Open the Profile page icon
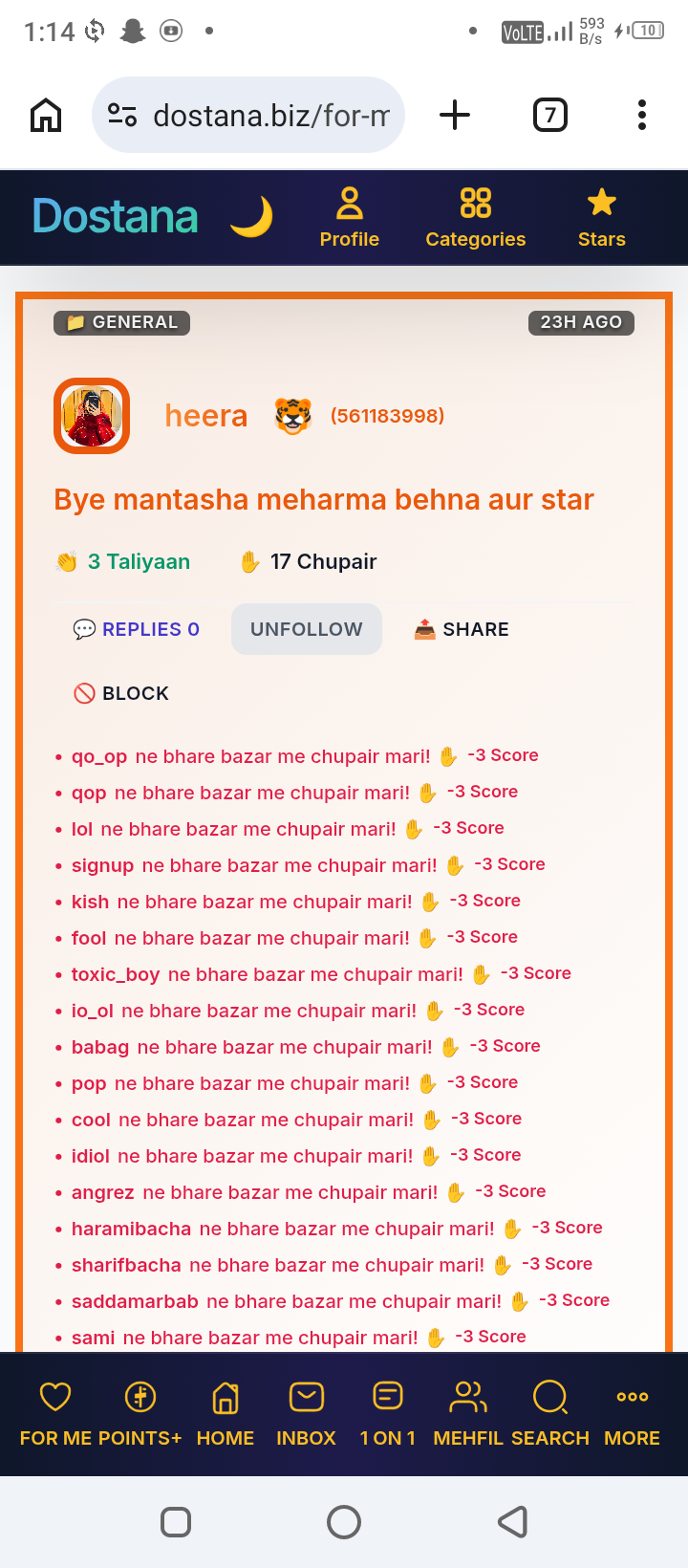Screen dimensions: 688x1568 coord(350,203)
